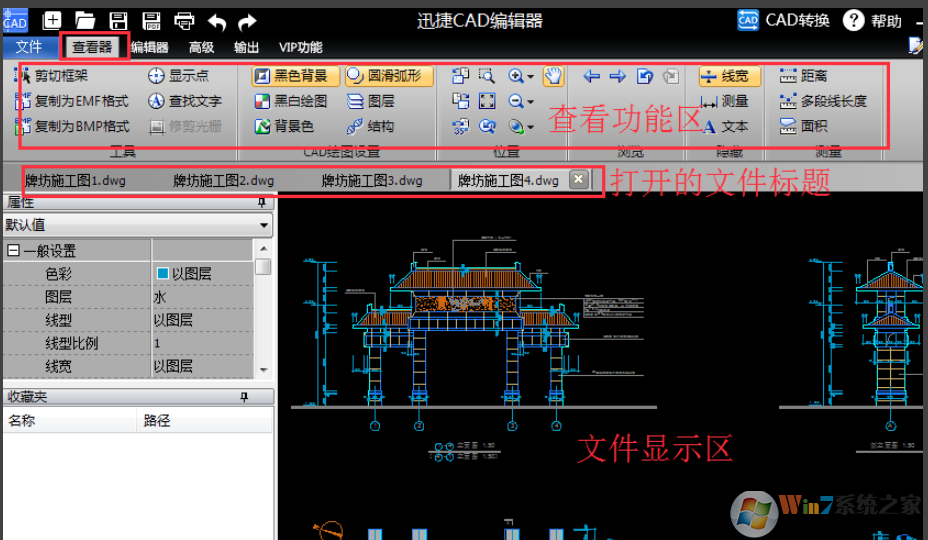The height and width of the screenshot is (540, 928).
Task: Open the 图层 layers tool
Action: [x=370, y=101]
